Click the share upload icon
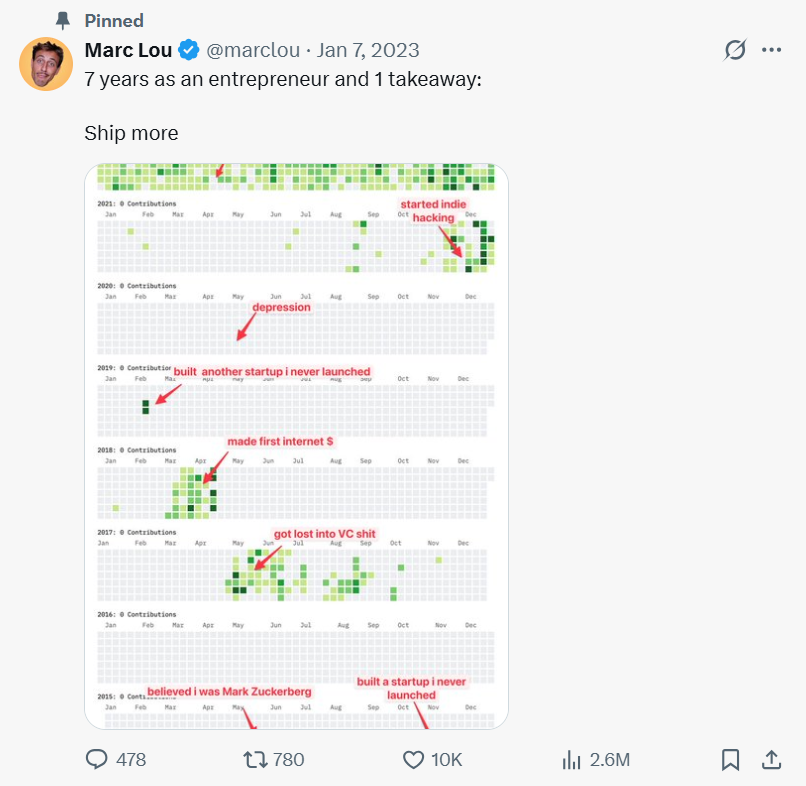This screenshot has width=806, height=786. pos(771,760)
